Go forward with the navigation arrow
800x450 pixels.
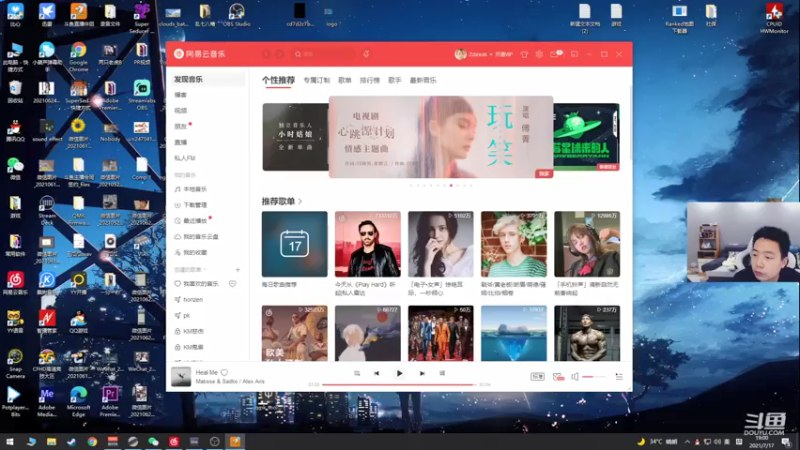click(x=280, y=54)
